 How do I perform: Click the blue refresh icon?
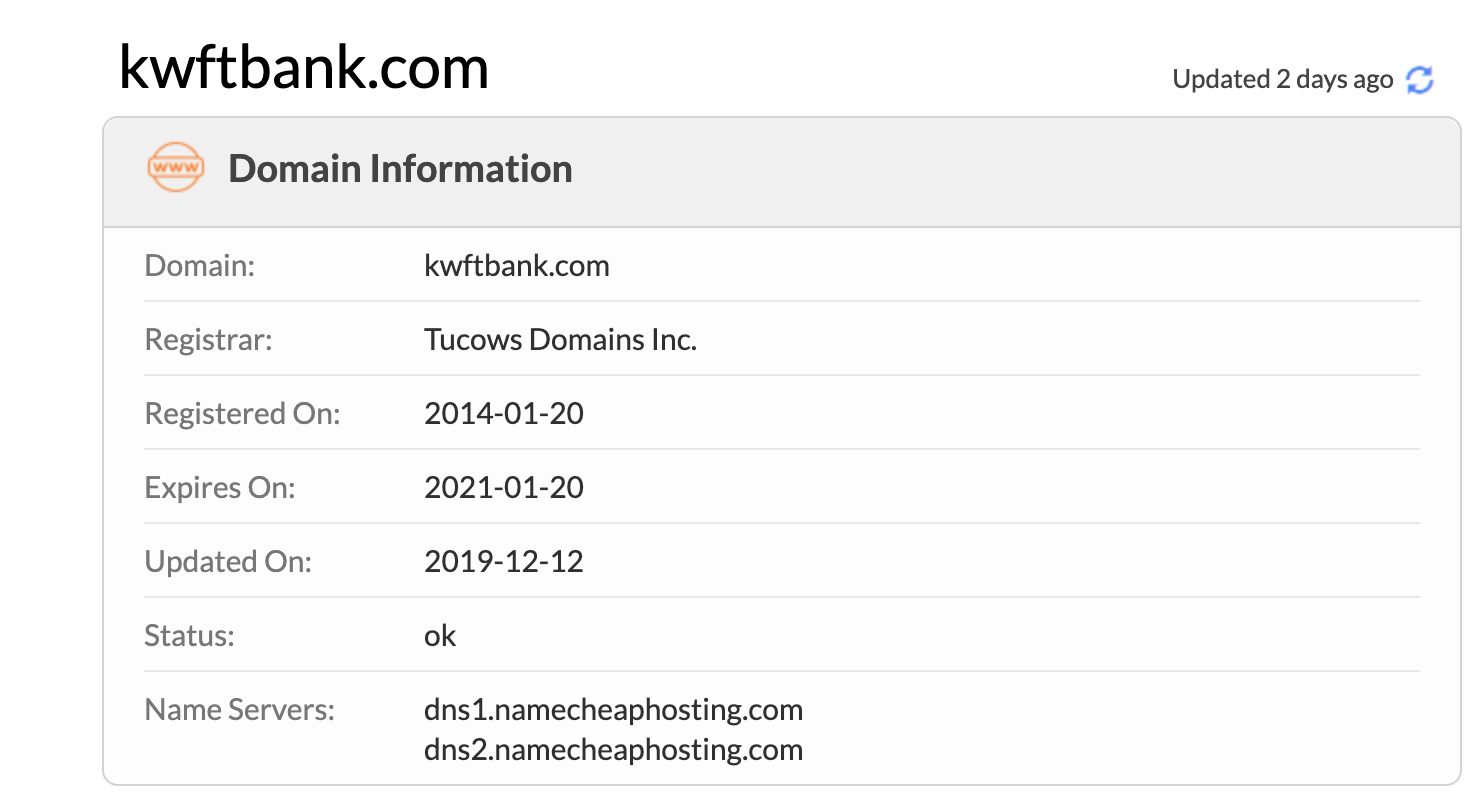[x=1420, y=80]
